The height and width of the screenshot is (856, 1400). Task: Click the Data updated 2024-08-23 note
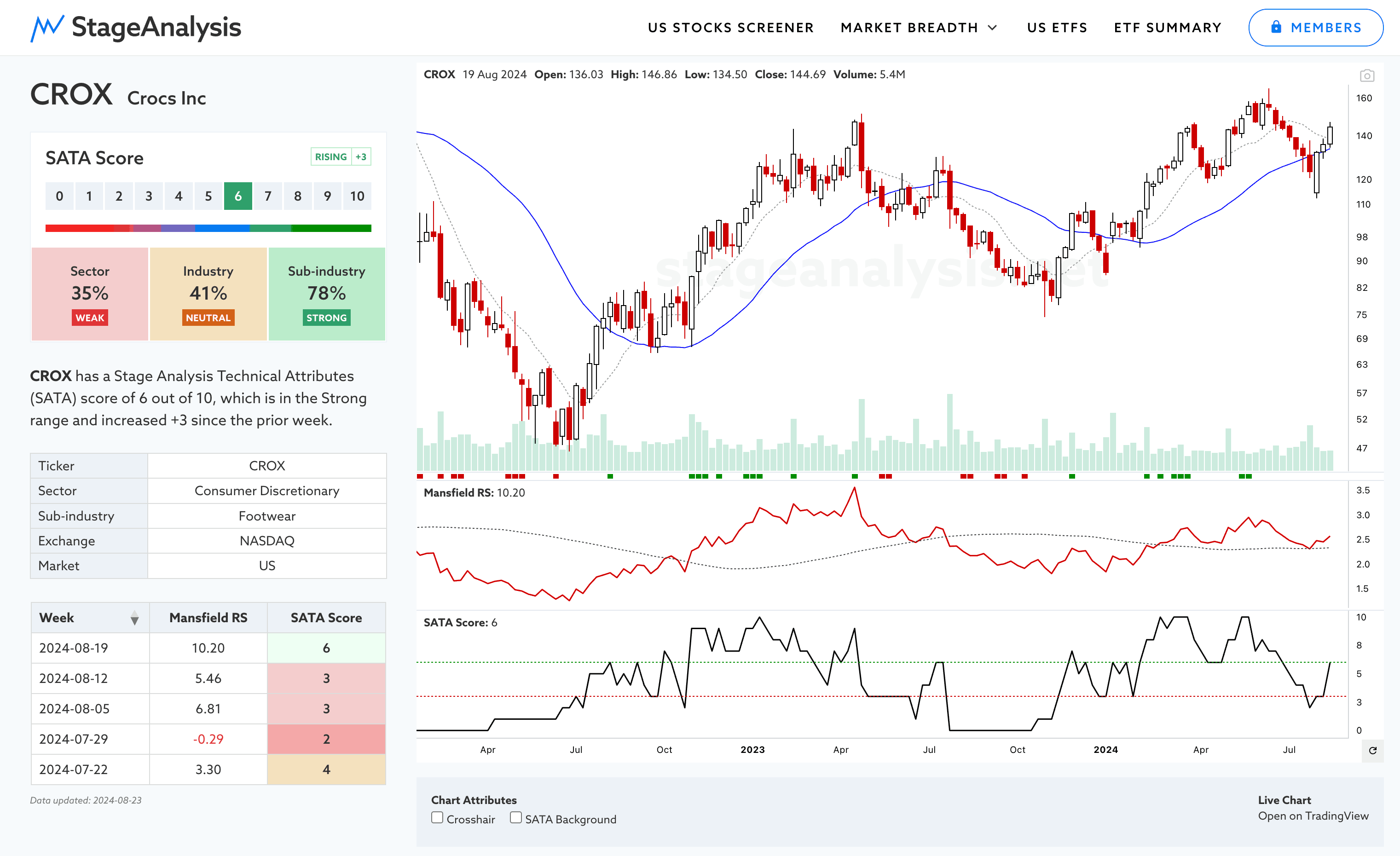coord(86,800)
